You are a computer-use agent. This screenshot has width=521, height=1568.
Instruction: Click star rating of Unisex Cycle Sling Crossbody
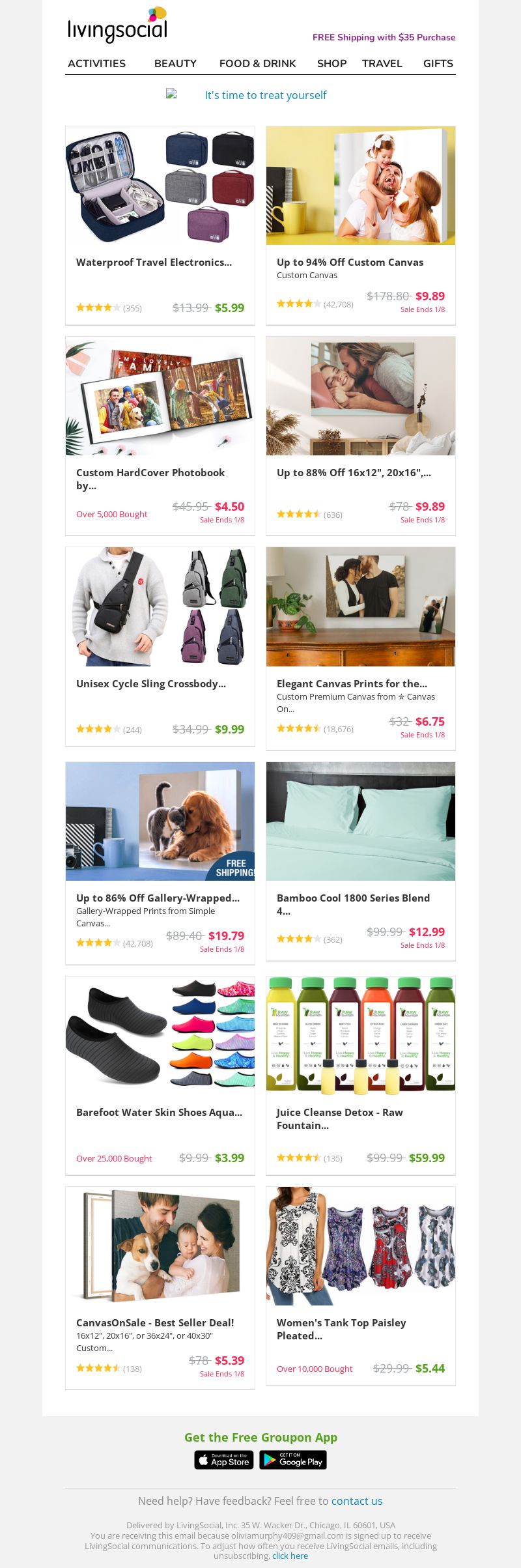click(98, 729)
